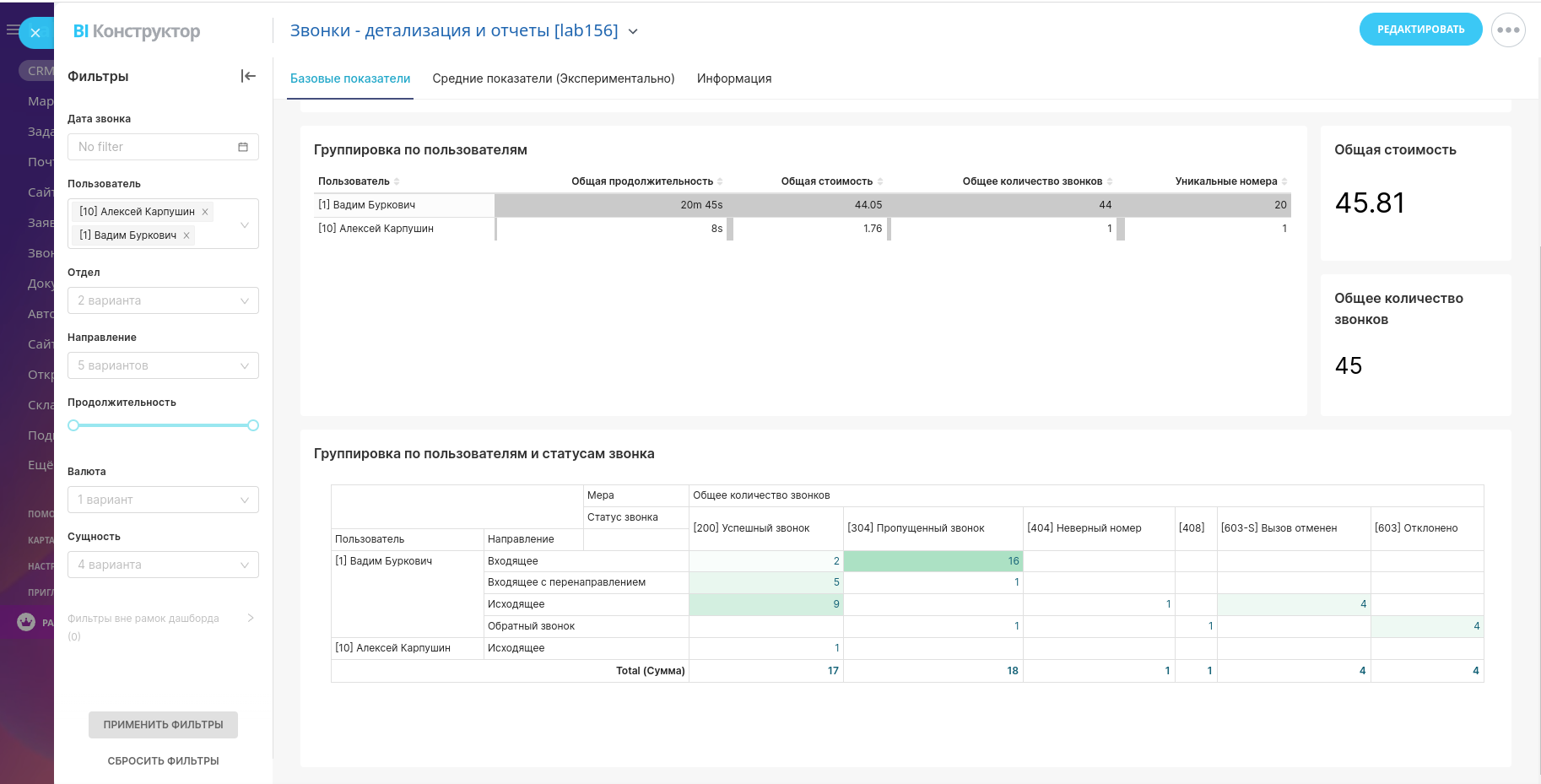
Task: Close the BI Конструктор slider panel
Action: [x=35, y=33]
